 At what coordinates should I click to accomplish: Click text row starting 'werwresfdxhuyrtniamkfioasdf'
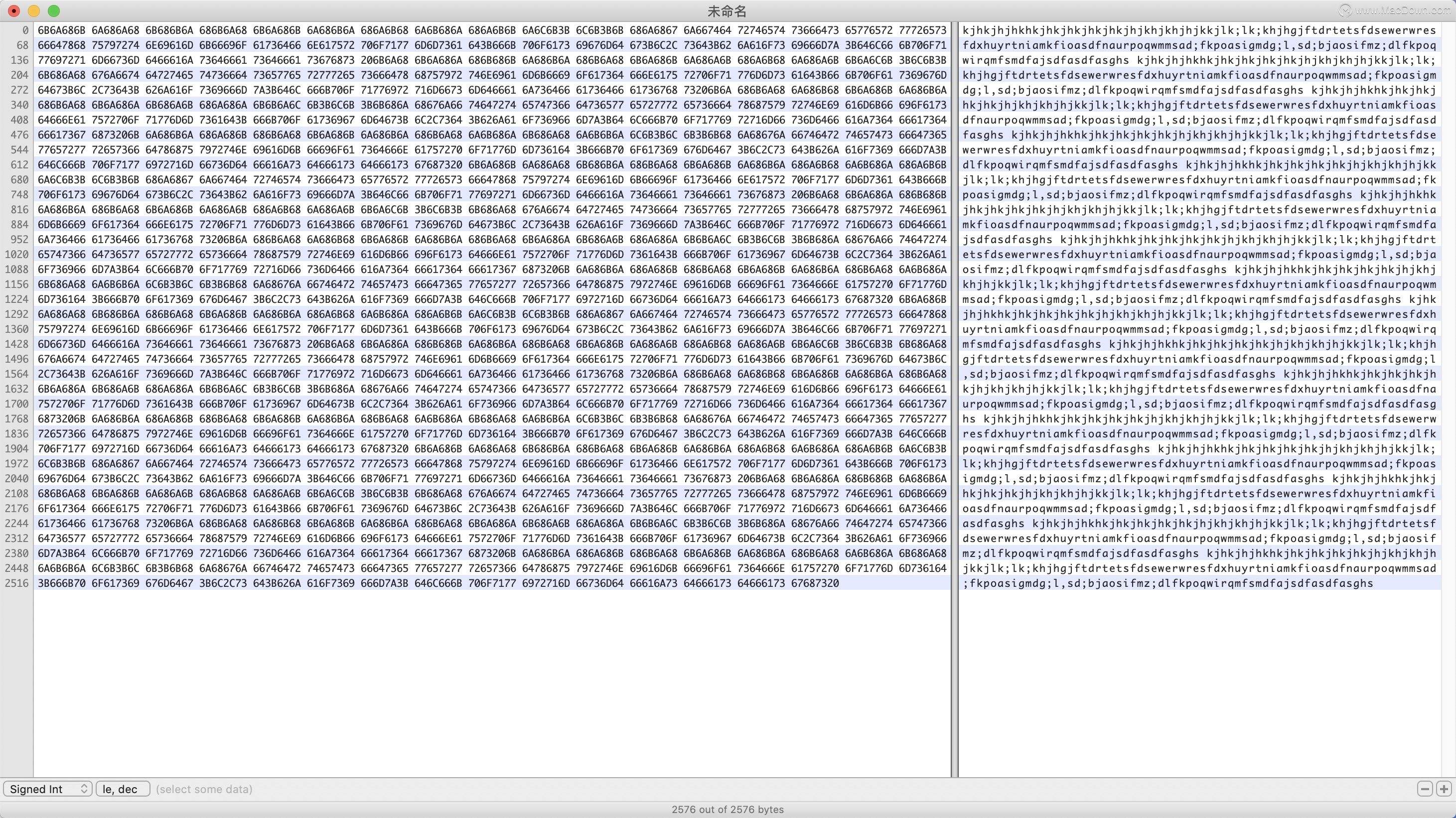(1199, 150)
